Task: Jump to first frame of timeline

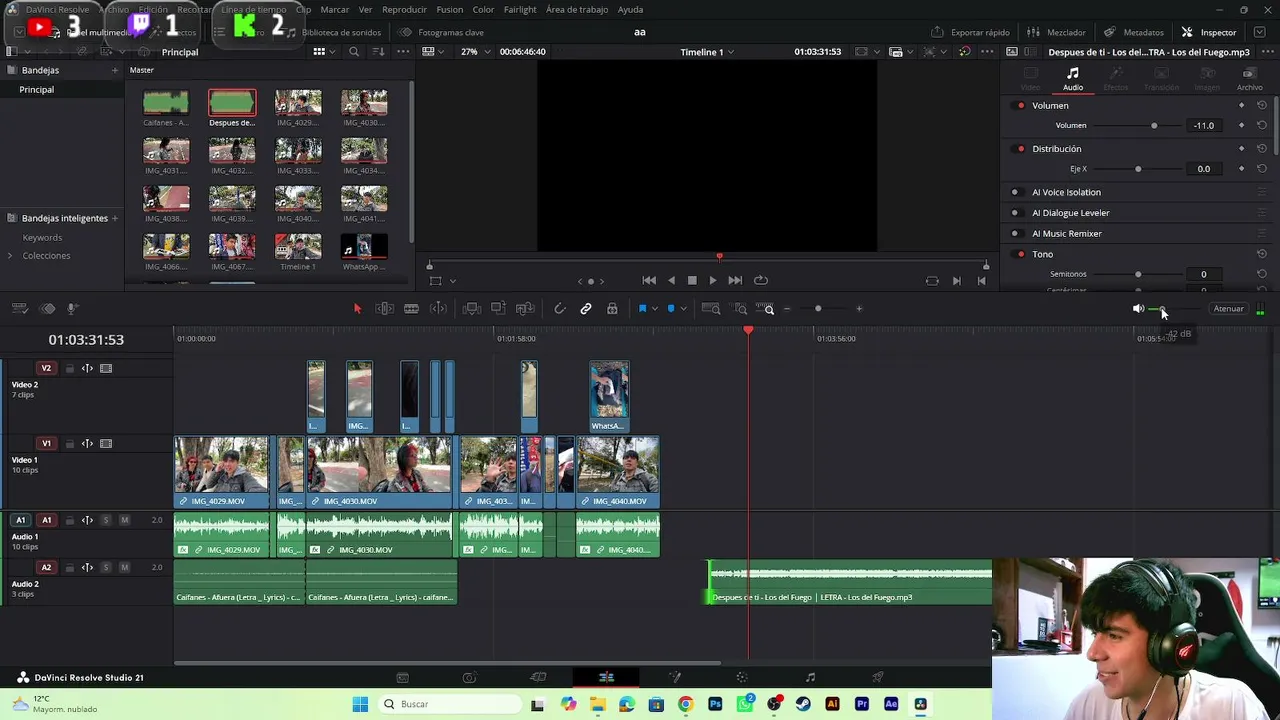Action: point(649,281)
